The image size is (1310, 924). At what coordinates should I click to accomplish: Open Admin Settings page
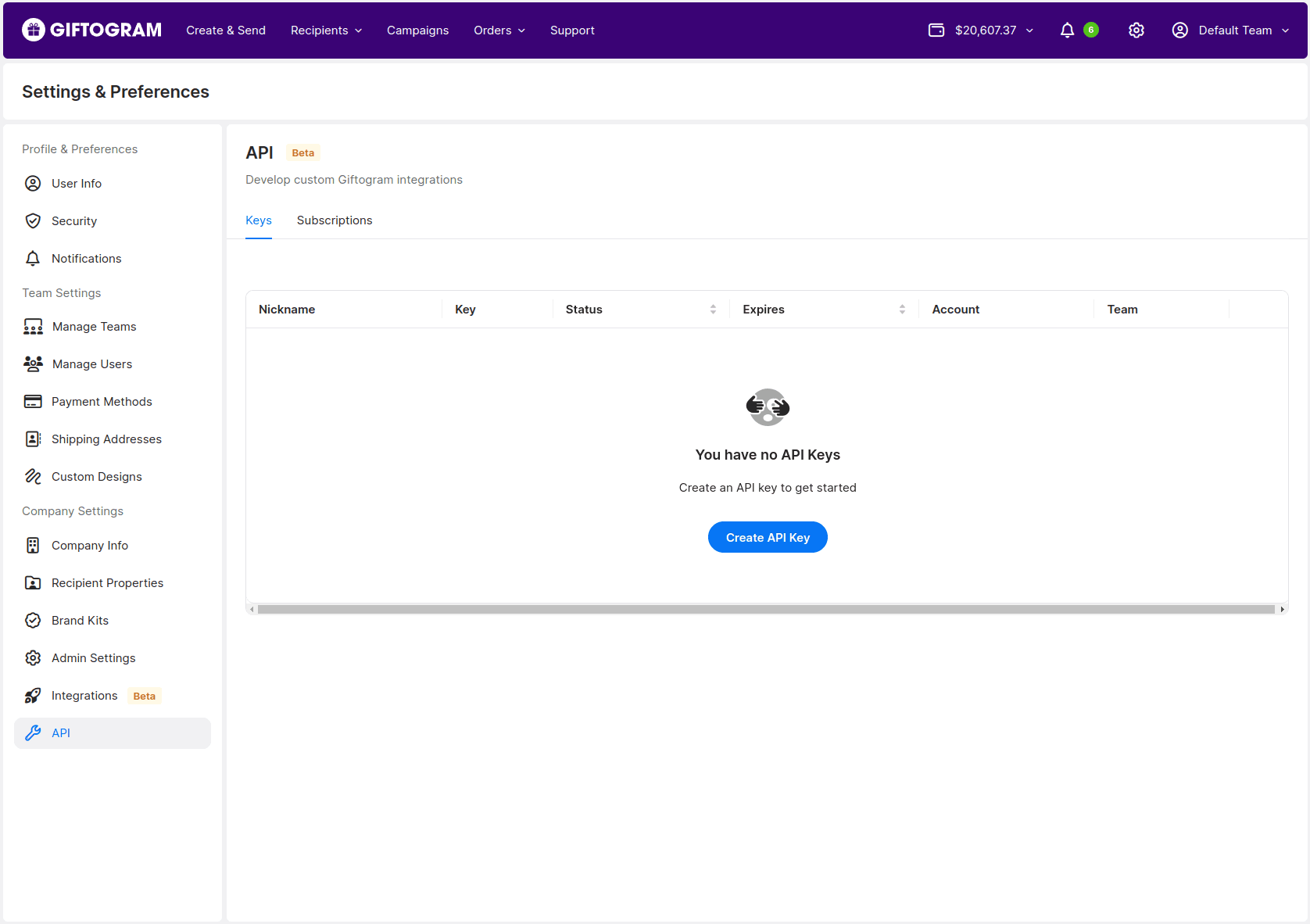tap(113, 658)
